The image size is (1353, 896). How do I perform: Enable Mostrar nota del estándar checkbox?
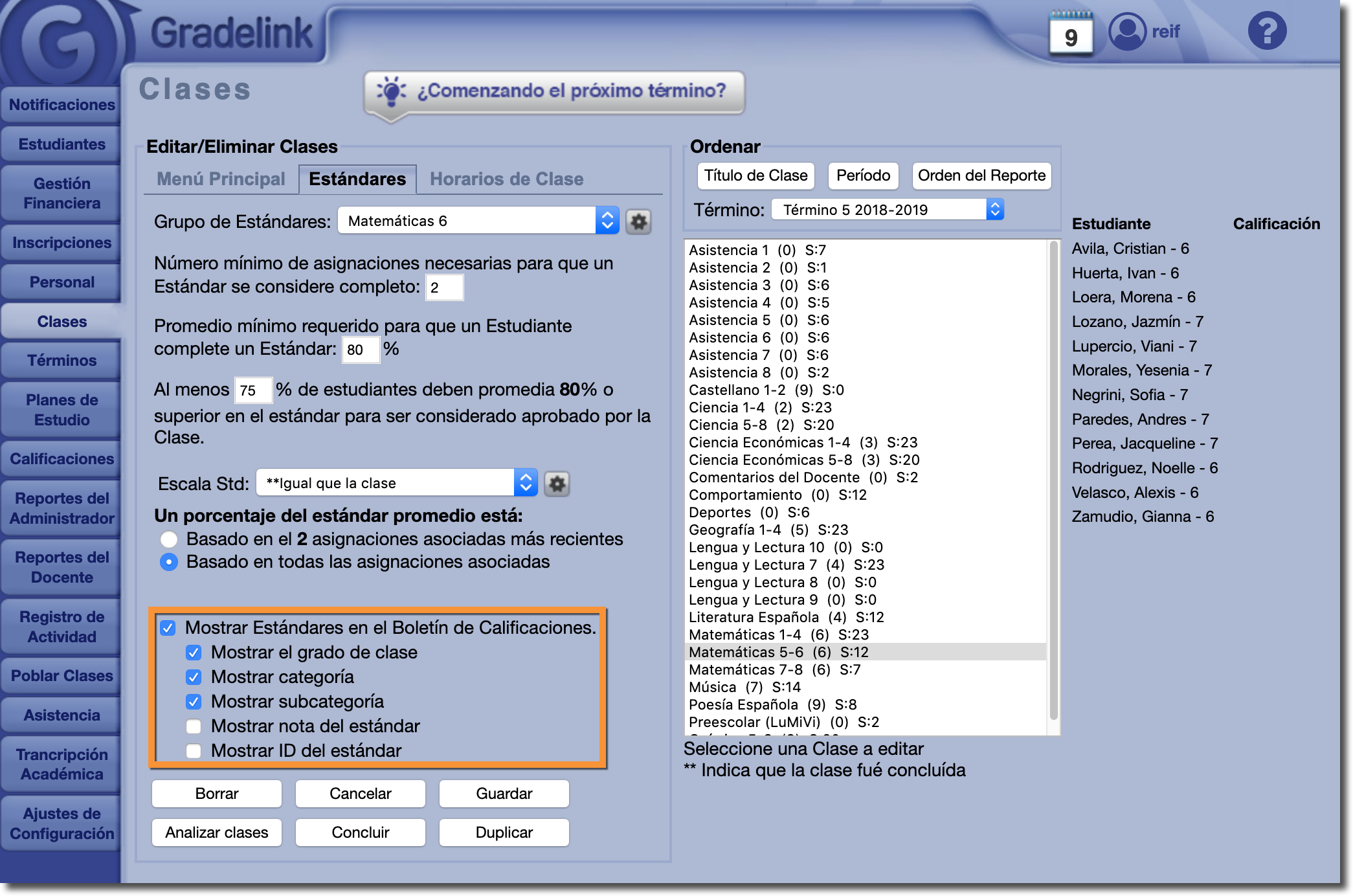tap(194, 726)
